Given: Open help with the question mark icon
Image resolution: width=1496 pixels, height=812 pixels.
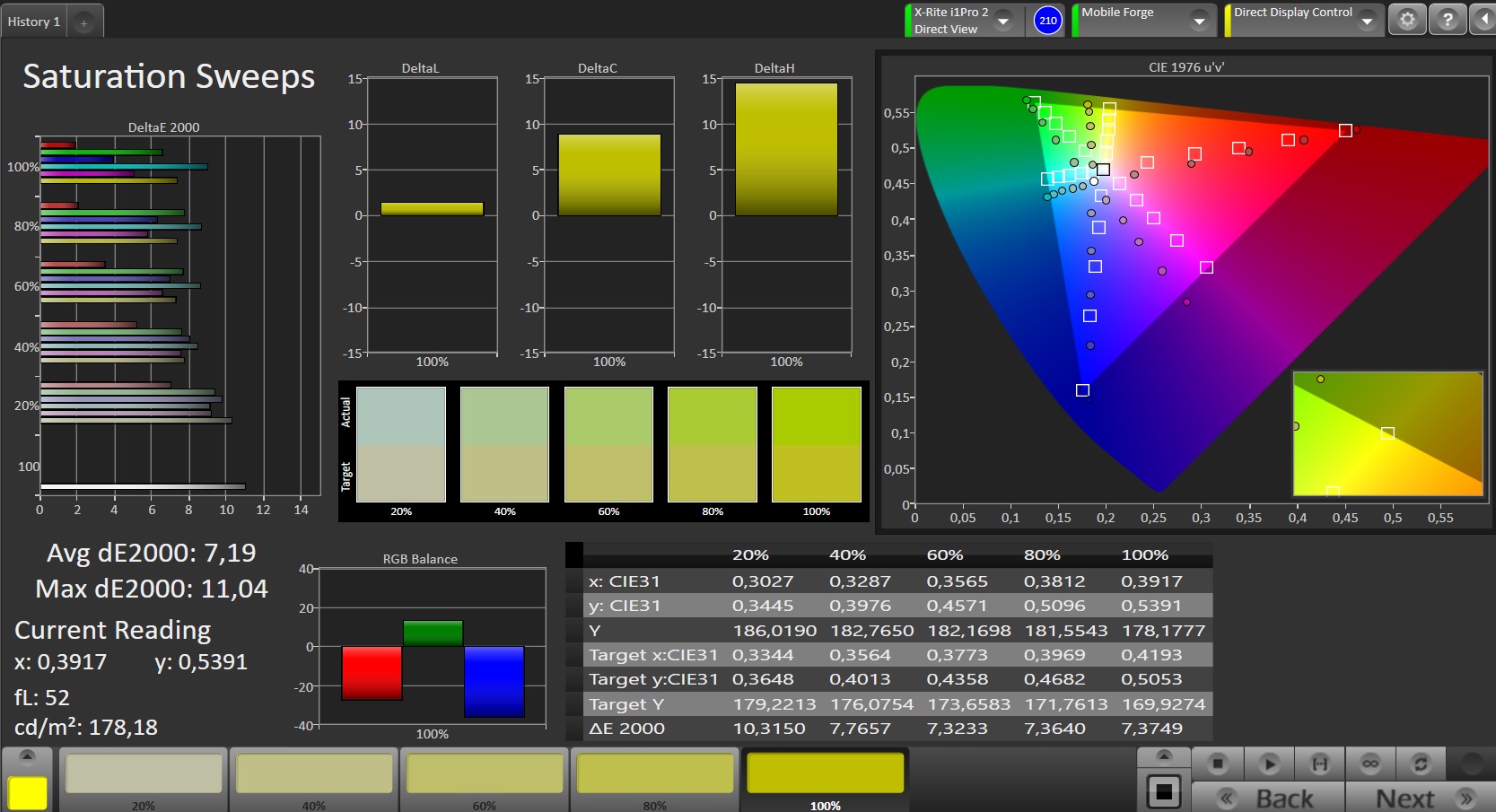Looking at the screenshot, I should [1448, 20].
